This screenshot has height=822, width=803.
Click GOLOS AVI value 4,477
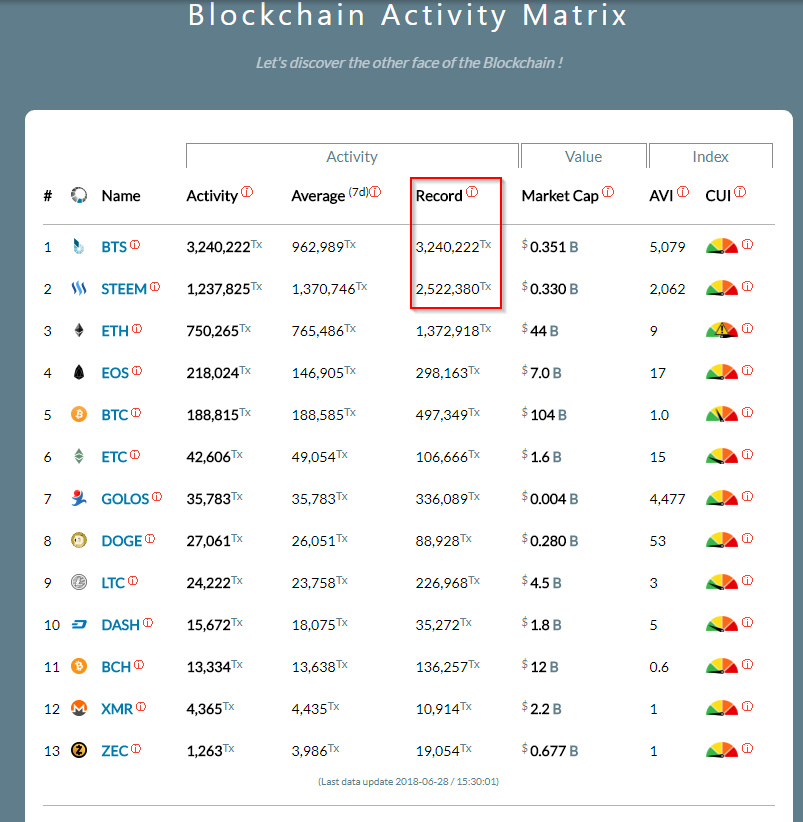[667, 499]
